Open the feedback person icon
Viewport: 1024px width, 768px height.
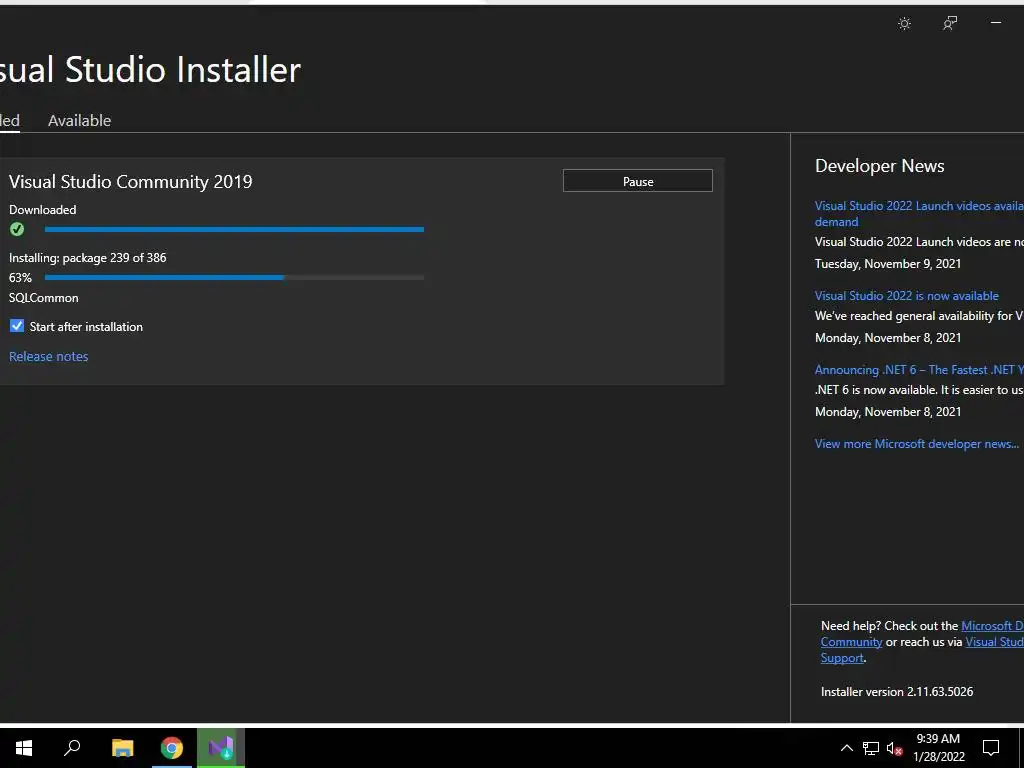point(950,24)
